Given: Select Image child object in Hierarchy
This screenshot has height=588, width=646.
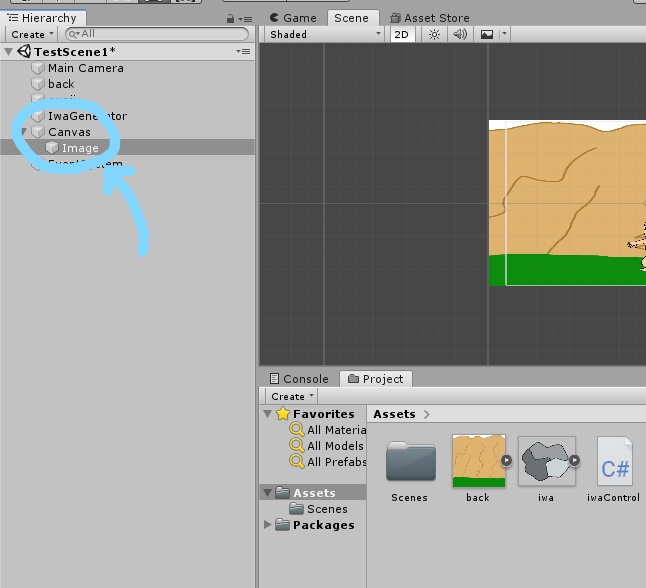Looking at the screenshot, I should [80, 148].
